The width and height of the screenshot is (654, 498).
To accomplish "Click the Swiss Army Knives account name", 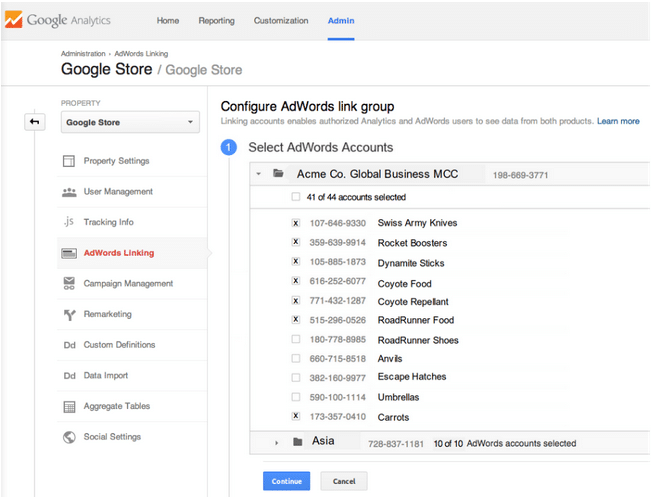I will pyautogui.click(x=417, y=223).
